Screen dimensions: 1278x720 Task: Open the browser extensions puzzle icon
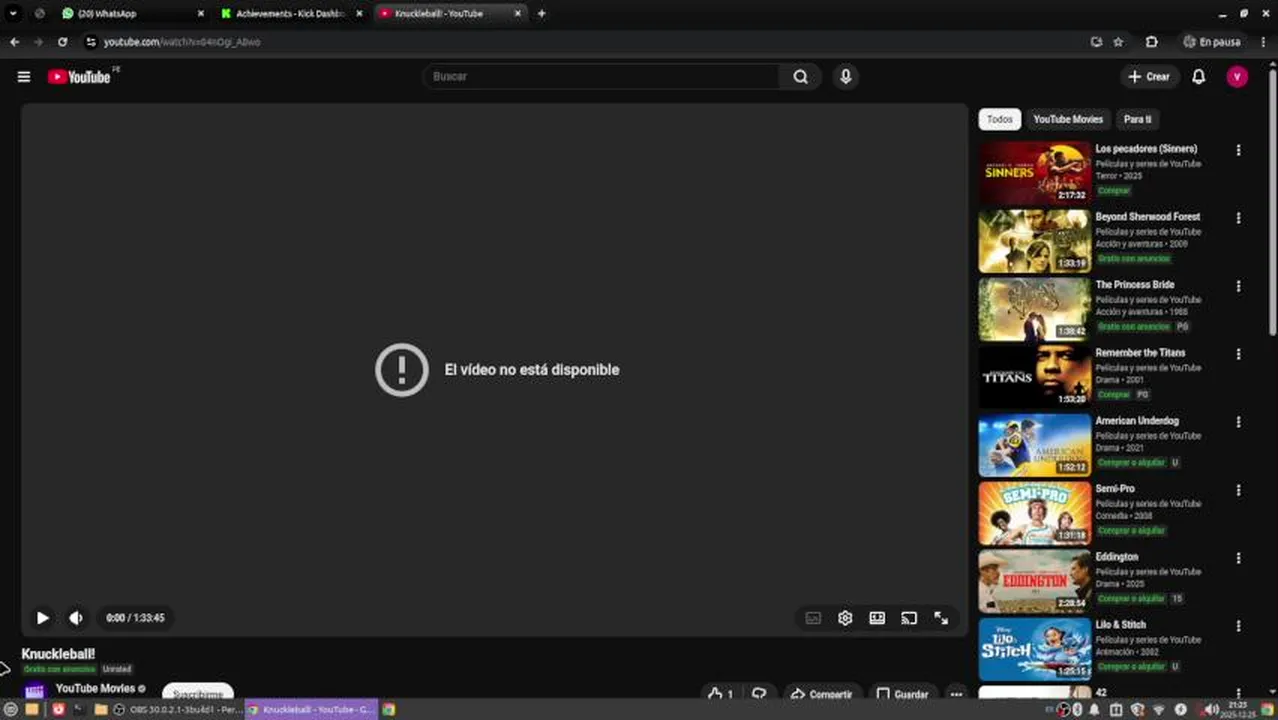coord(1151,42)
